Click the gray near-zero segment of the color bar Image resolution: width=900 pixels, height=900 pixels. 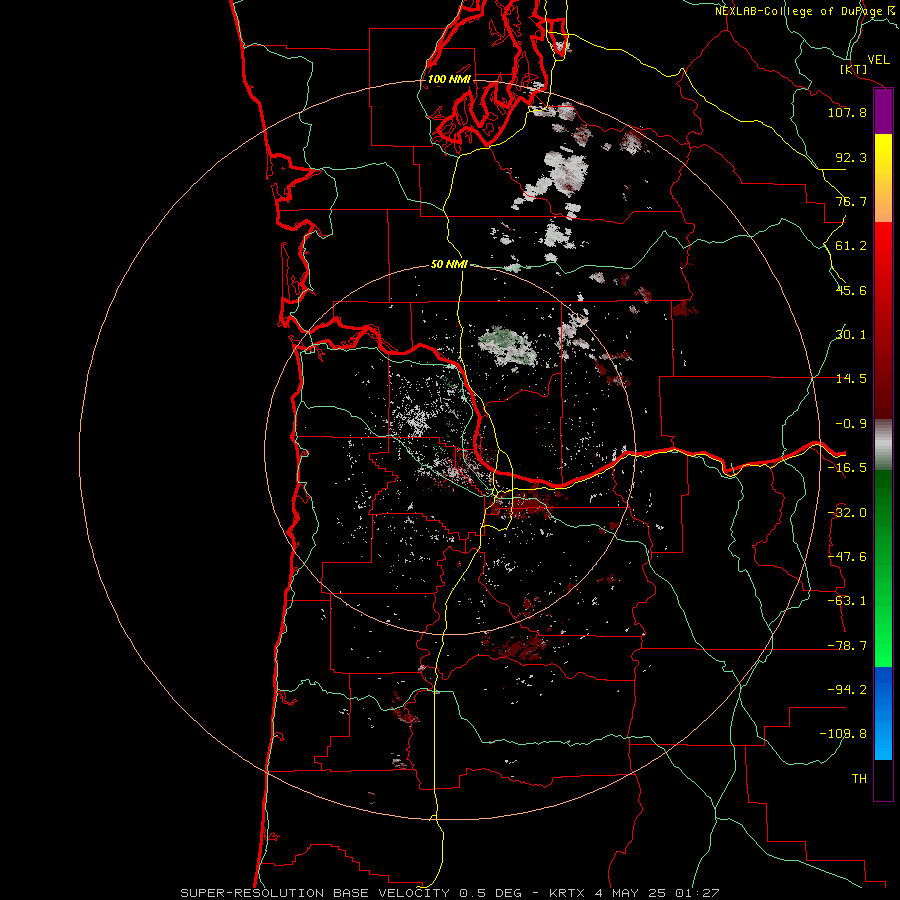click(883, 444)
